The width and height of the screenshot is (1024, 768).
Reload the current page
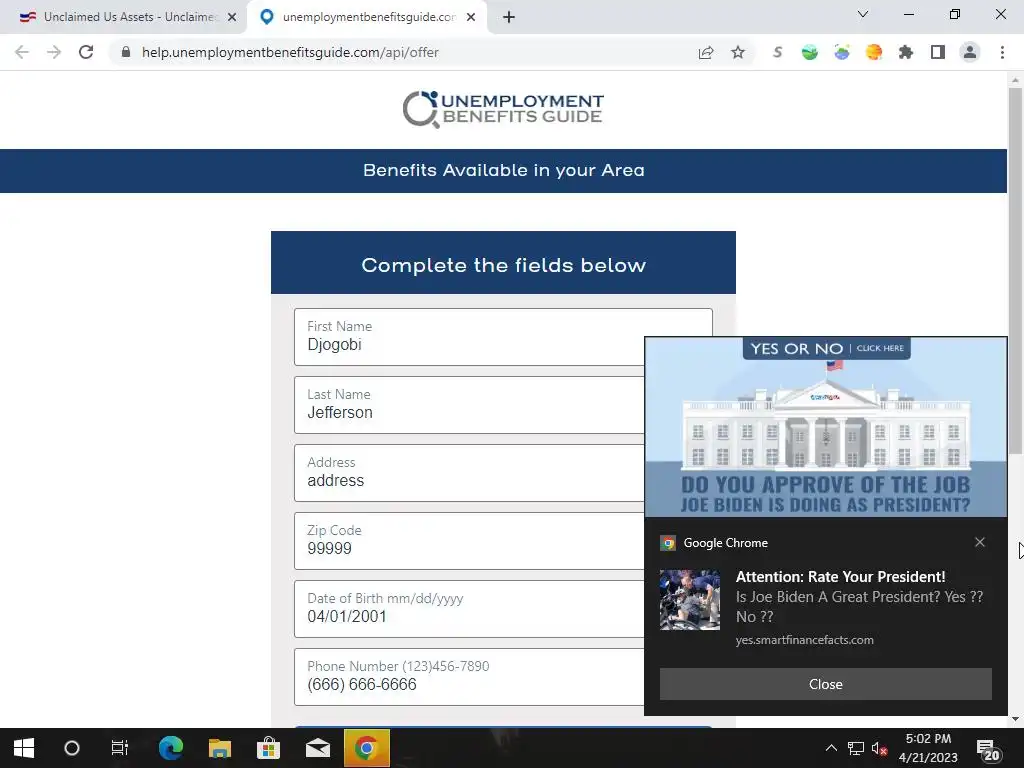pyautogui.click(x=86, y=52)
